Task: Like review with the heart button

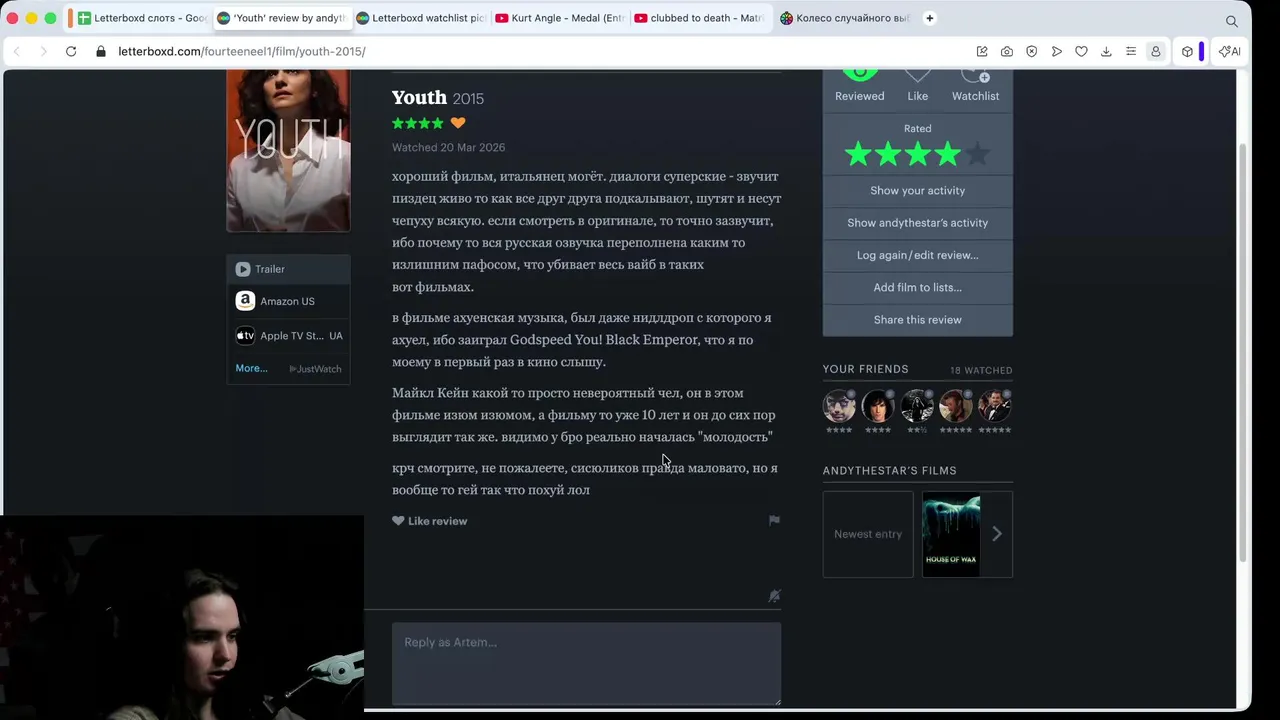Action: coord(429,521)
